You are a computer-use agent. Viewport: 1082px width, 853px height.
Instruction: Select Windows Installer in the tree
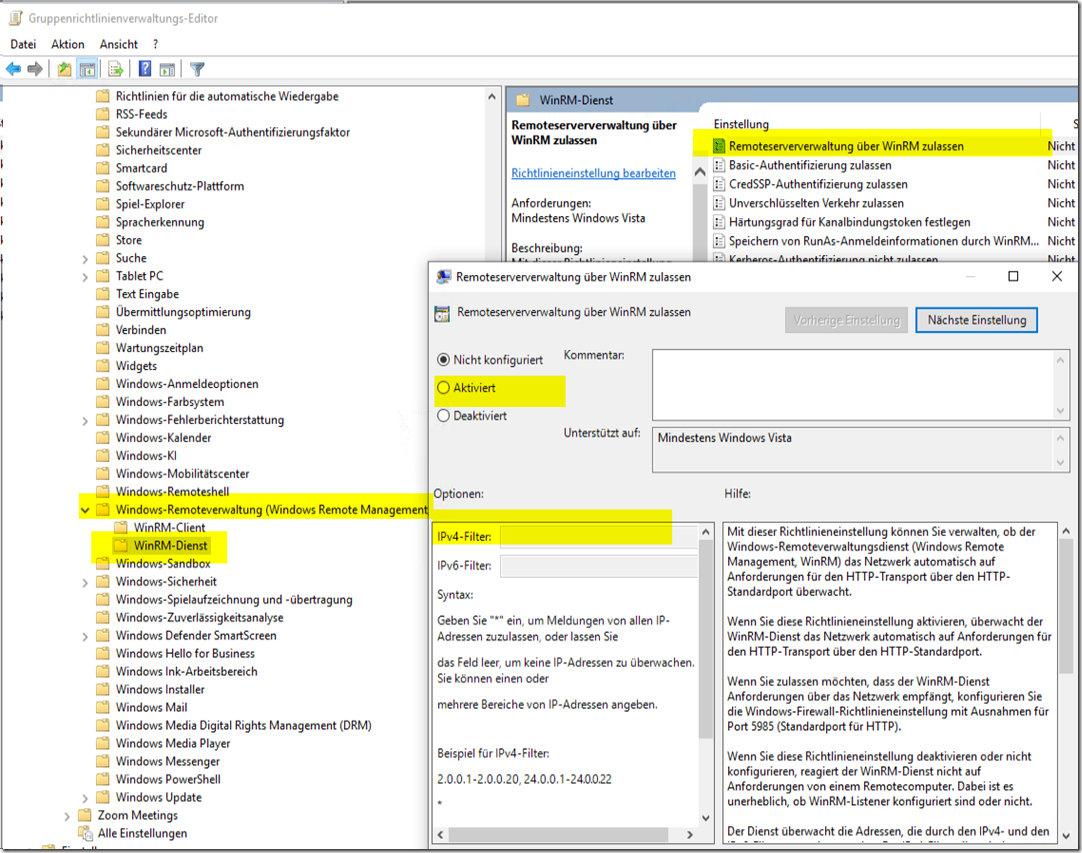160,689
